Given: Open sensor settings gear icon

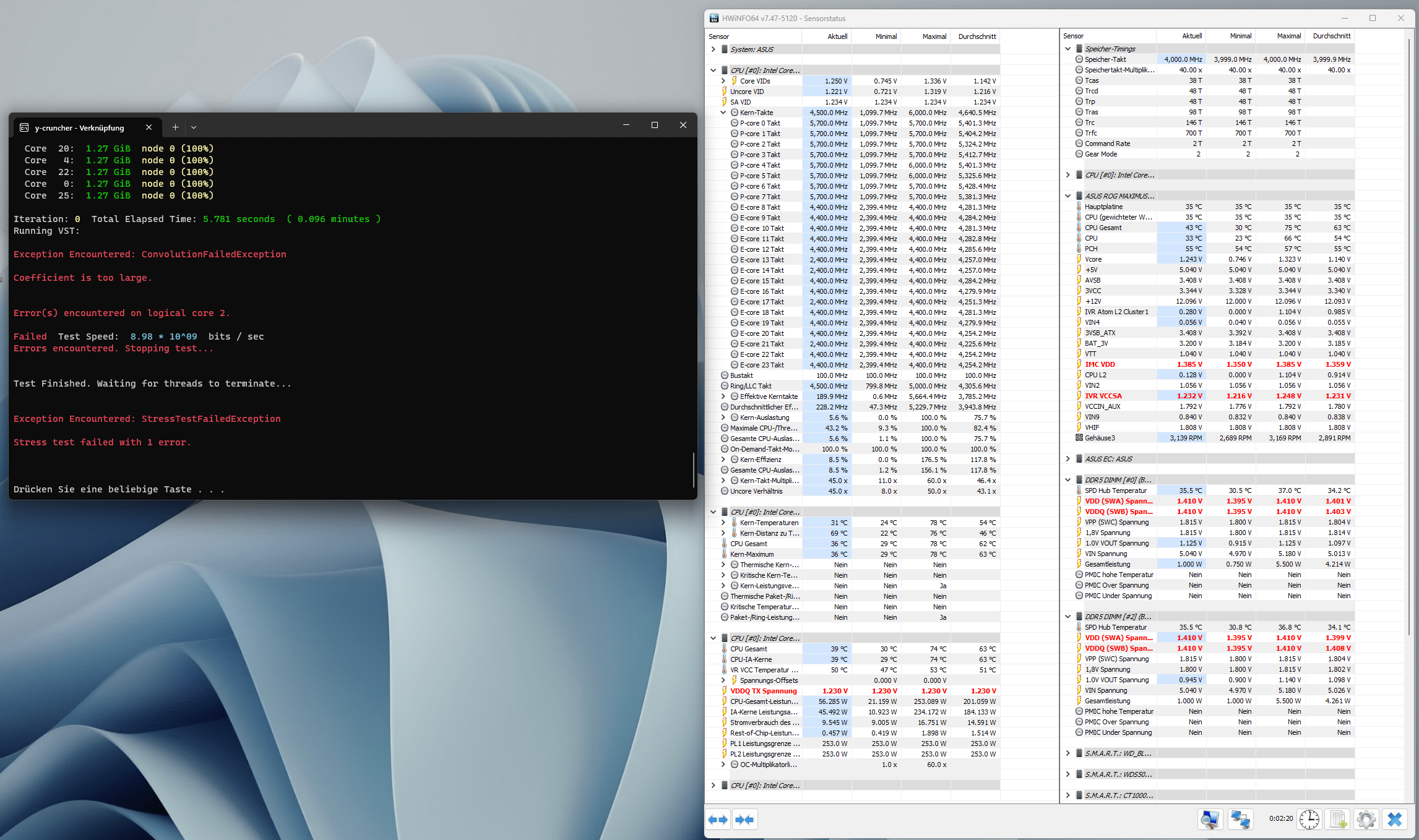Looking at the screenshot, I should 1366,820.
